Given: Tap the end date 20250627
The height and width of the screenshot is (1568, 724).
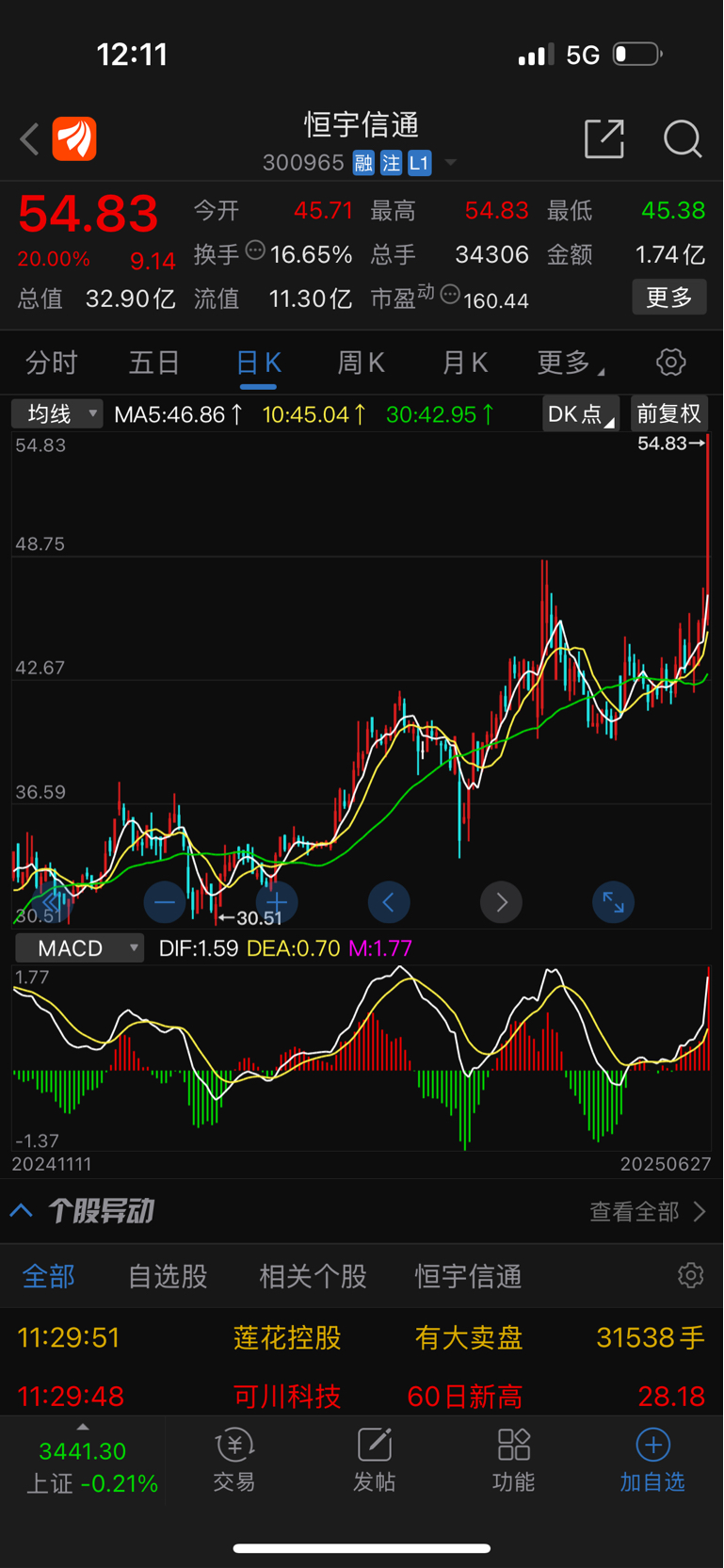Looking at the screenshot, I should [666, 1164].
